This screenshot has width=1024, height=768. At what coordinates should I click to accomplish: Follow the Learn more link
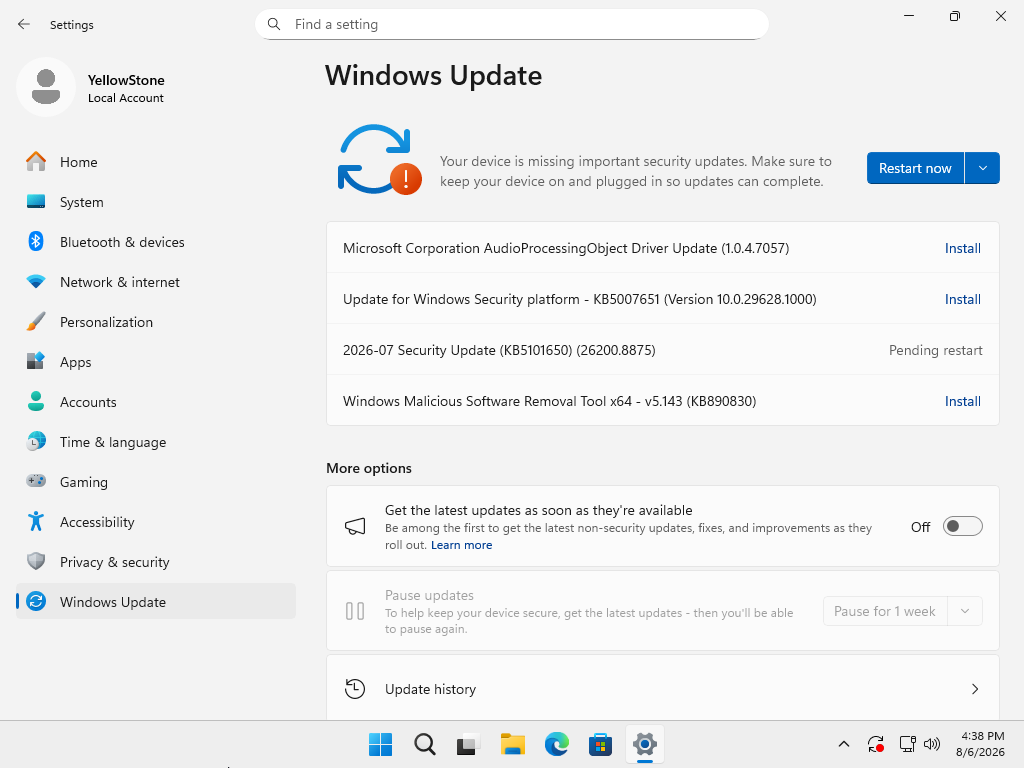[461, 545]
